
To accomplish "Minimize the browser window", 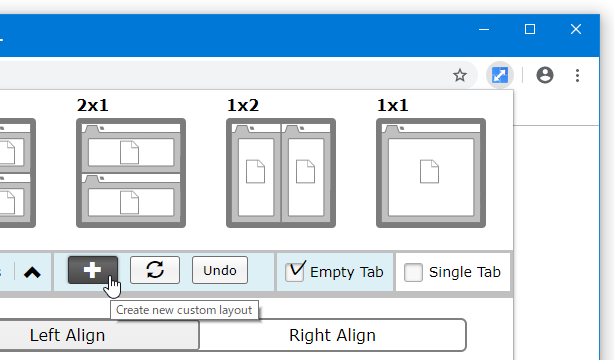I will [484, 29].
